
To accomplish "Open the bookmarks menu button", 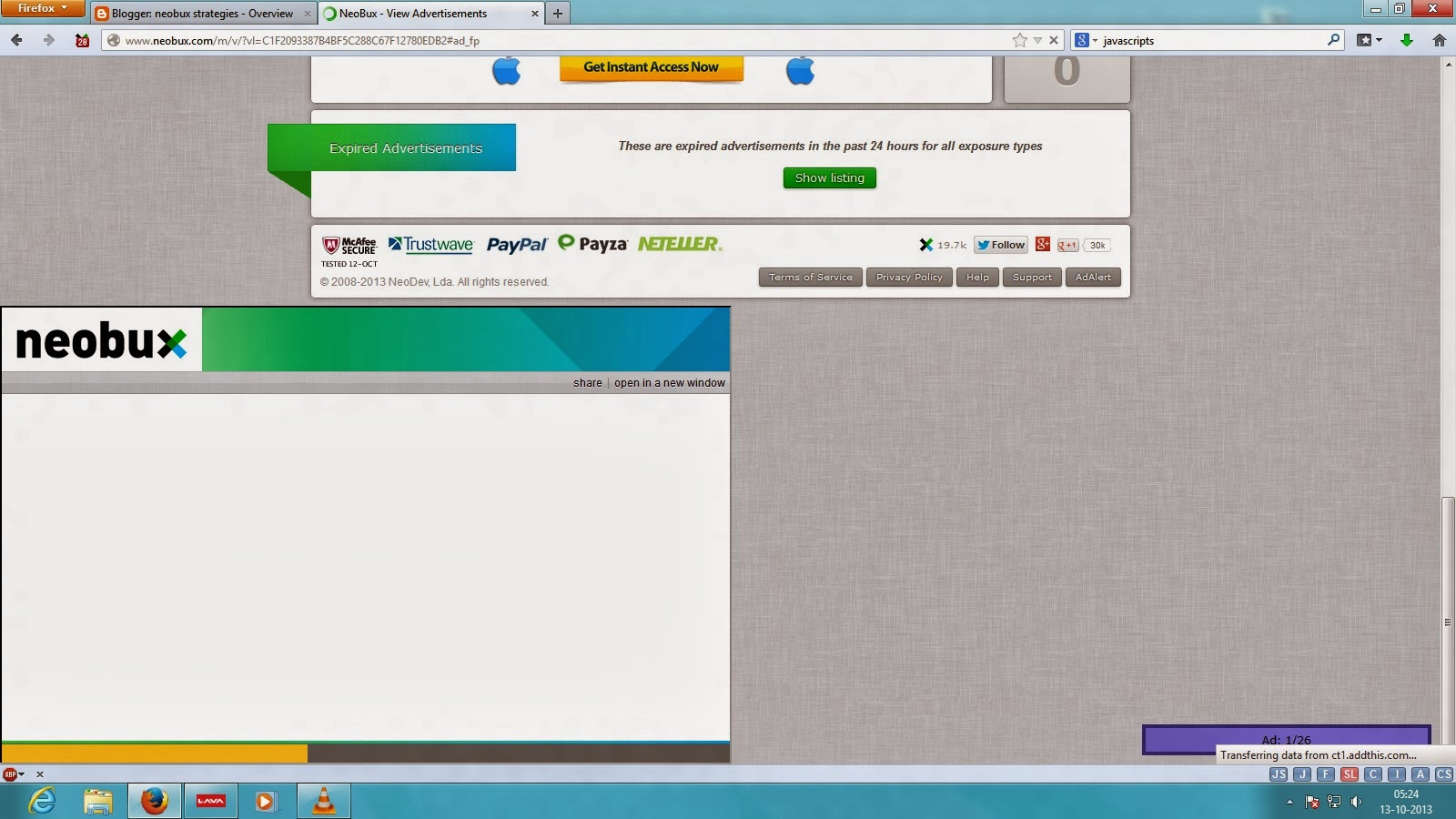I will click(1369, 40).
